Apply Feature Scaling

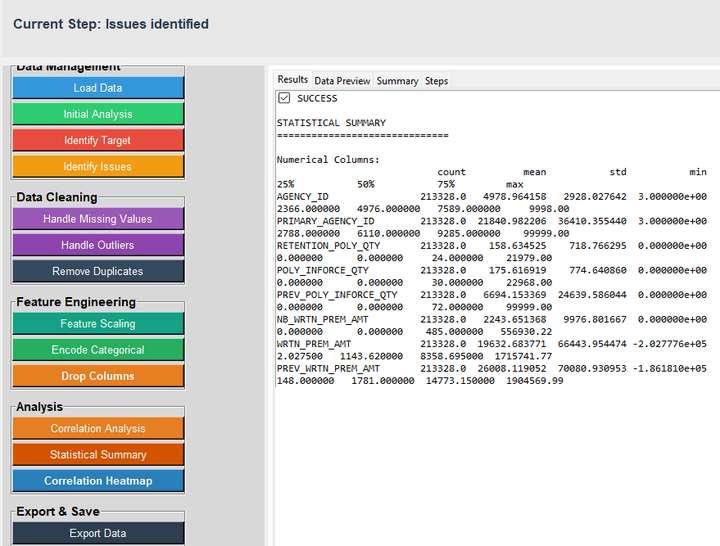click(x=98, y=324)
